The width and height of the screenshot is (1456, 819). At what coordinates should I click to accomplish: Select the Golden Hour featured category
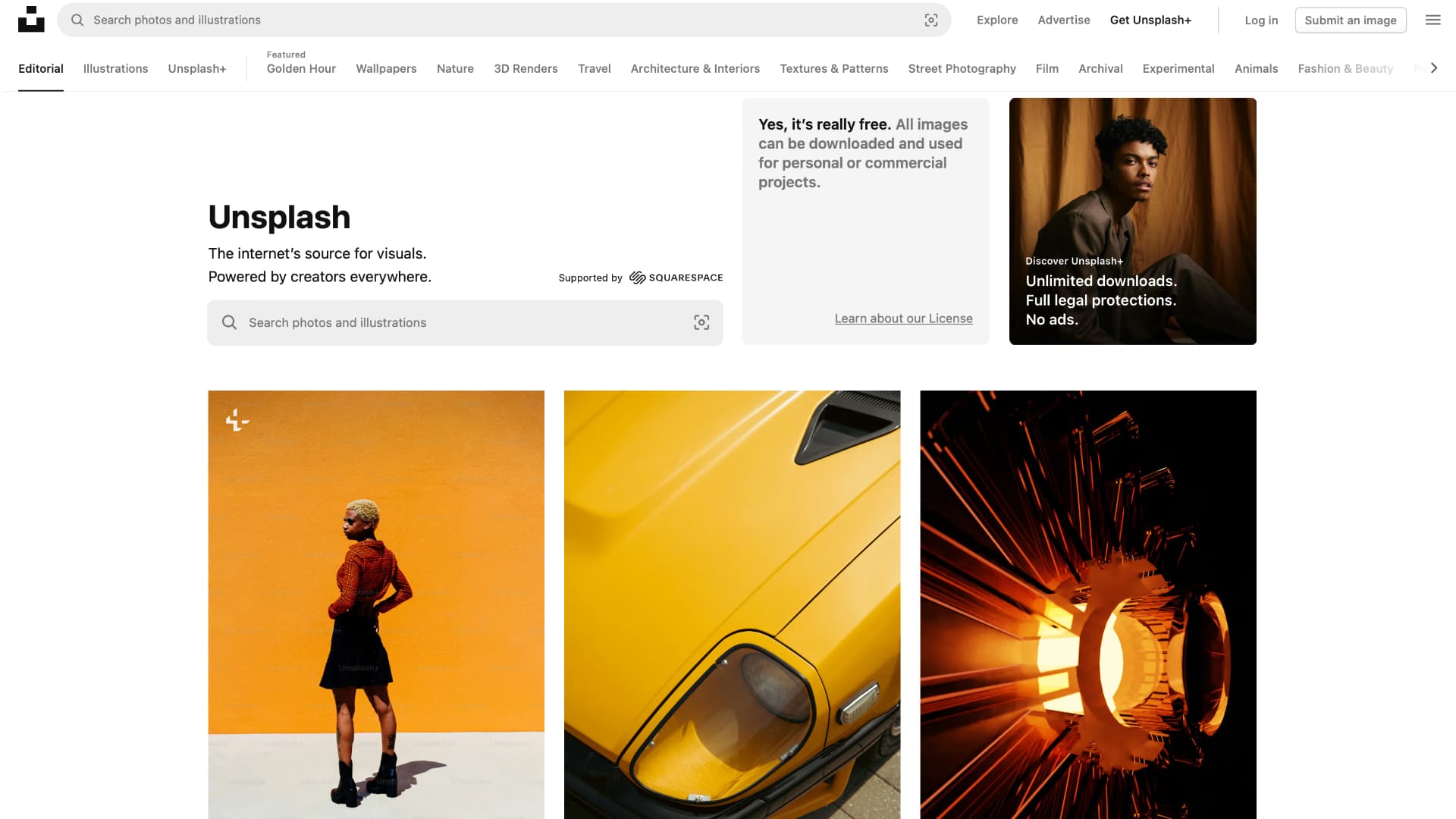point(301,69)
